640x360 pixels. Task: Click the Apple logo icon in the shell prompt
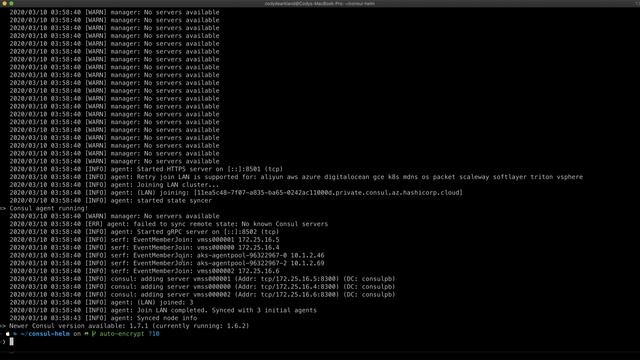7,334
